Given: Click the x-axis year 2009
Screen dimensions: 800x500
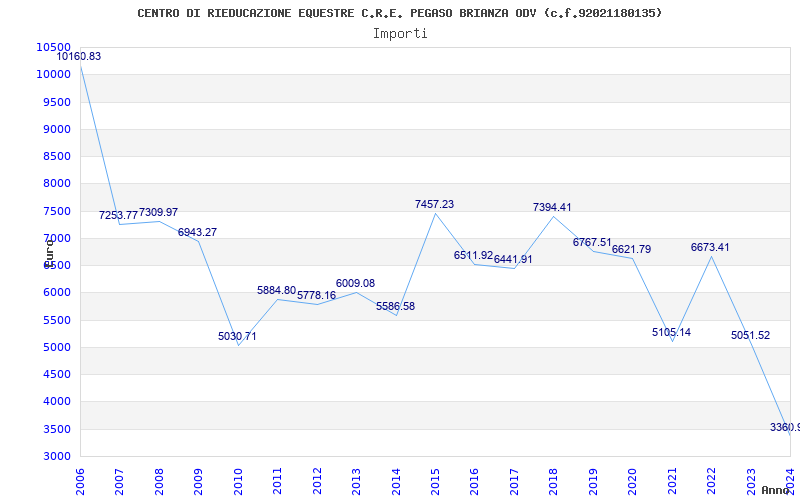Looking at the screenshot, I should pyautogui.click(x=198, y=482).
